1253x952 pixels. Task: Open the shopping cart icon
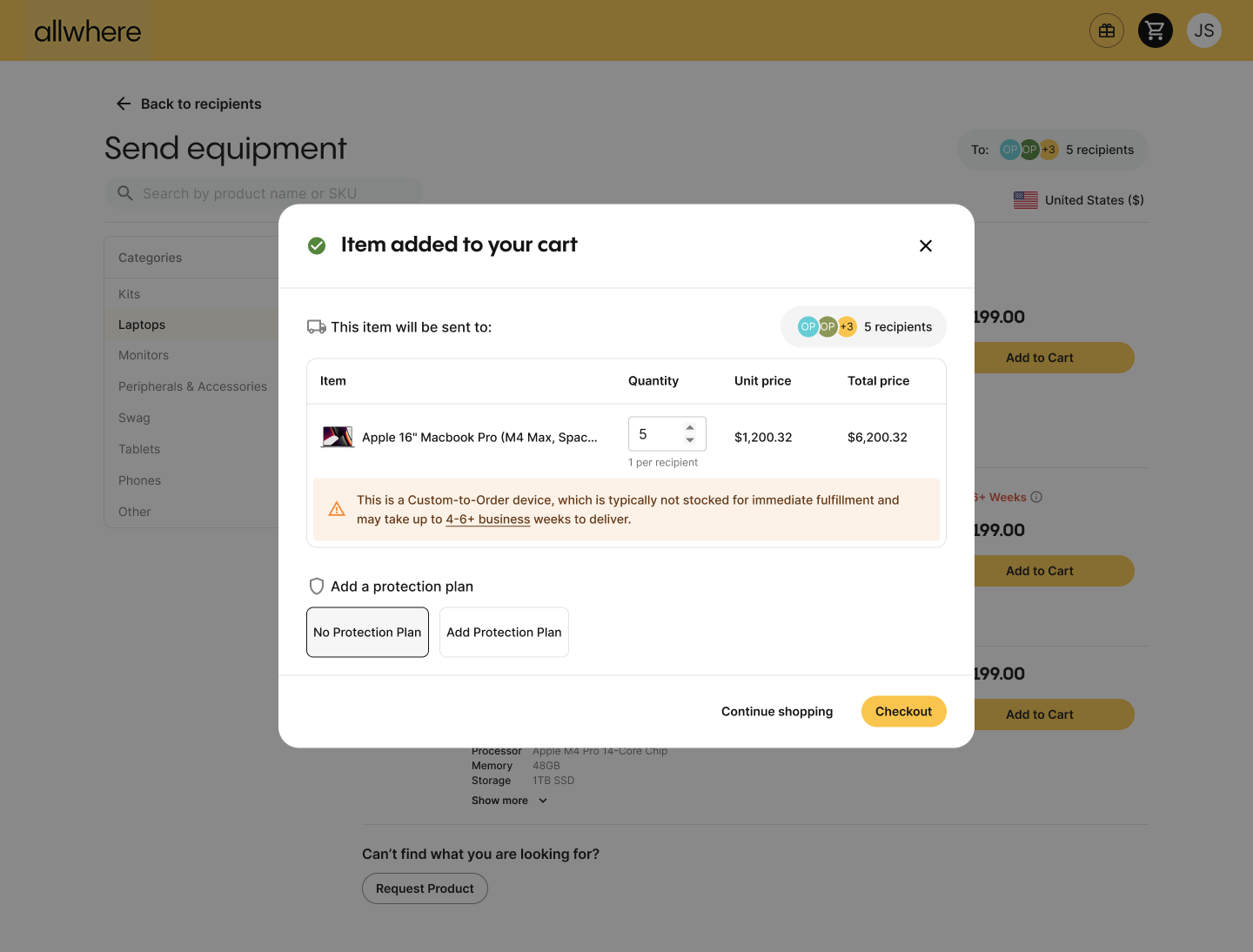(1156, 30)
